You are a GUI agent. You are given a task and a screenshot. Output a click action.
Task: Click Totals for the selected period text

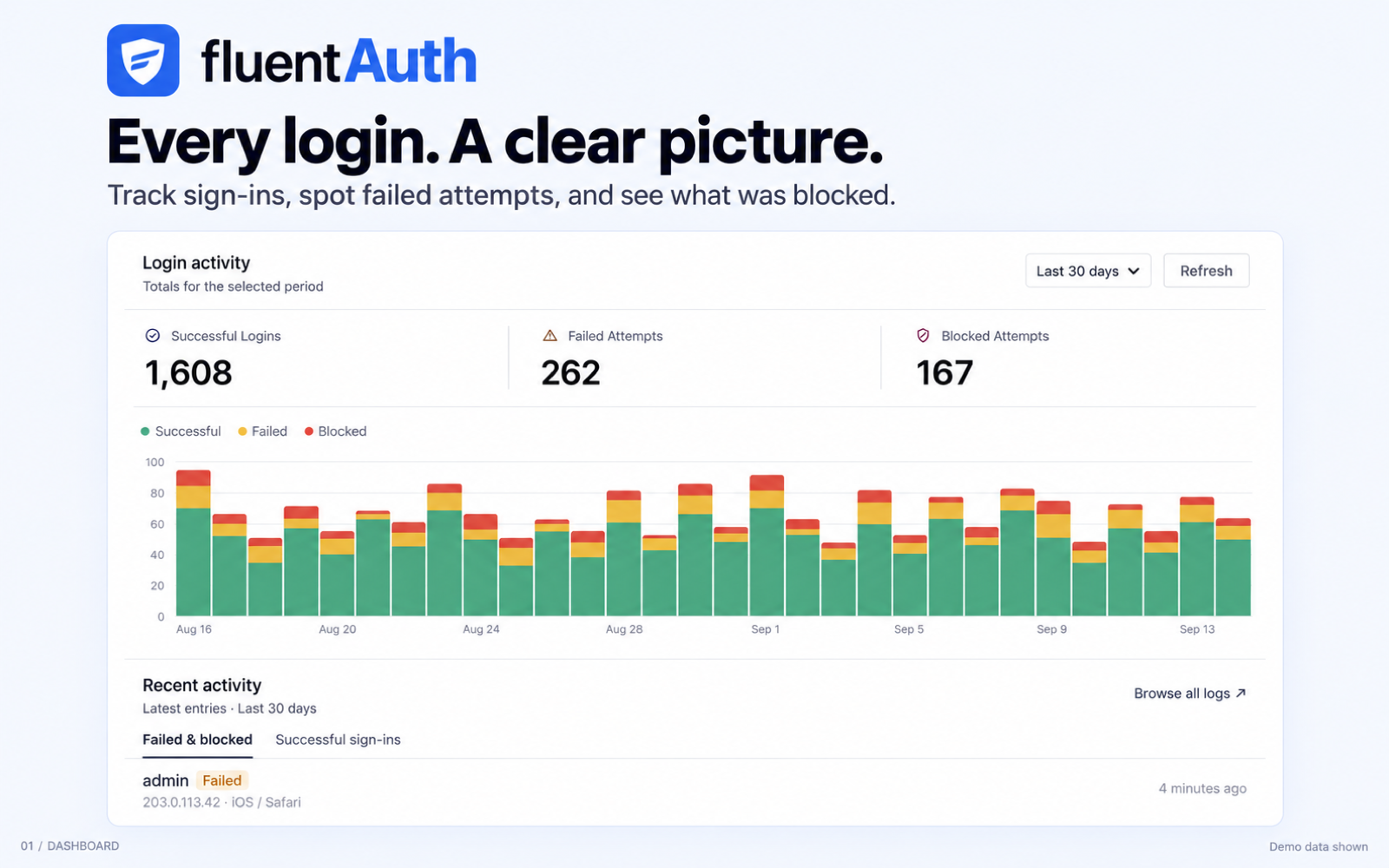[233, 286]
